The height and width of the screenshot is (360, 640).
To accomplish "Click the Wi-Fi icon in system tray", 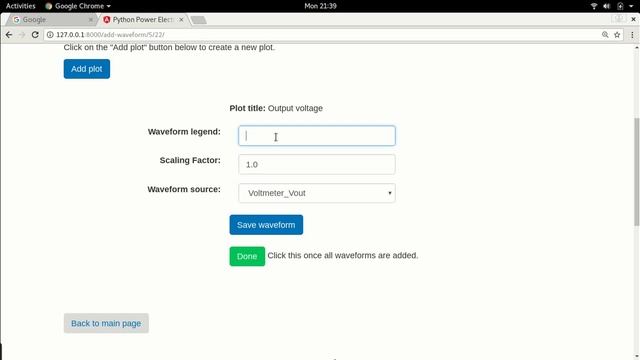I will coord(594,6).
